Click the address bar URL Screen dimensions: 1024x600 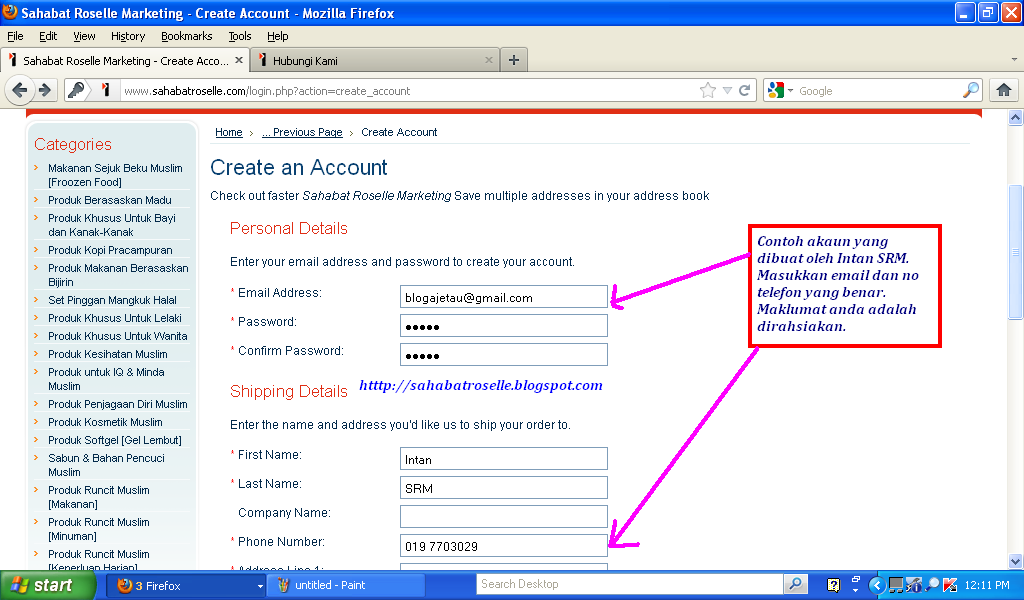[267, 91]
